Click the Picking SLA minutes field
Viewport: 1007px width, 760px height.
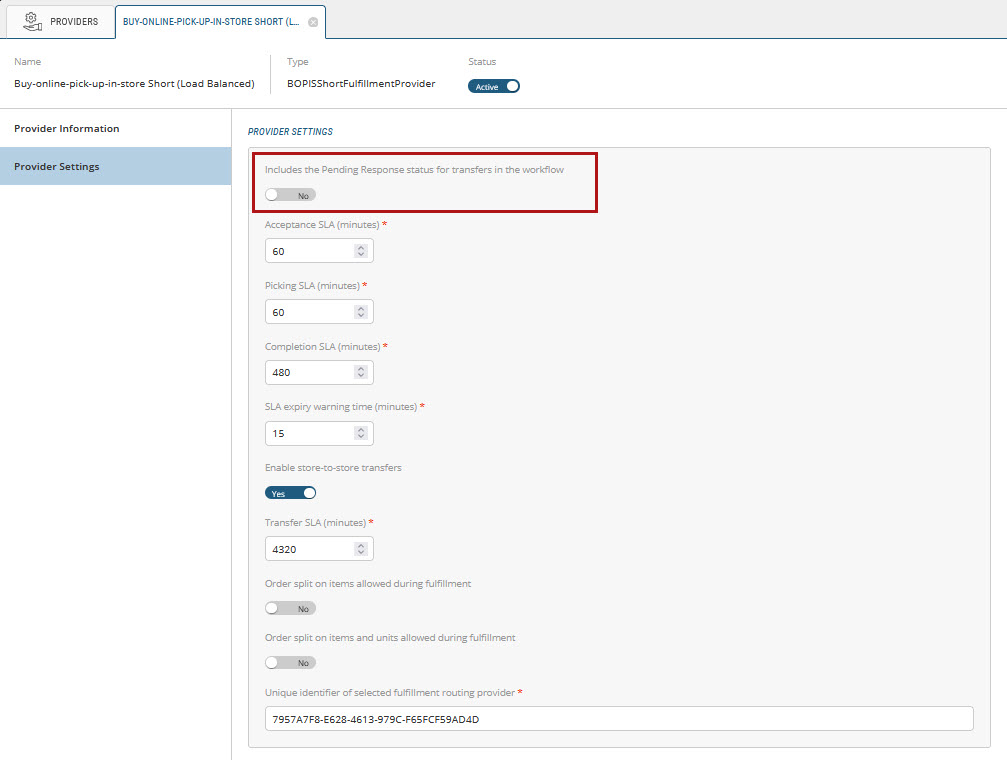point(319,312)
